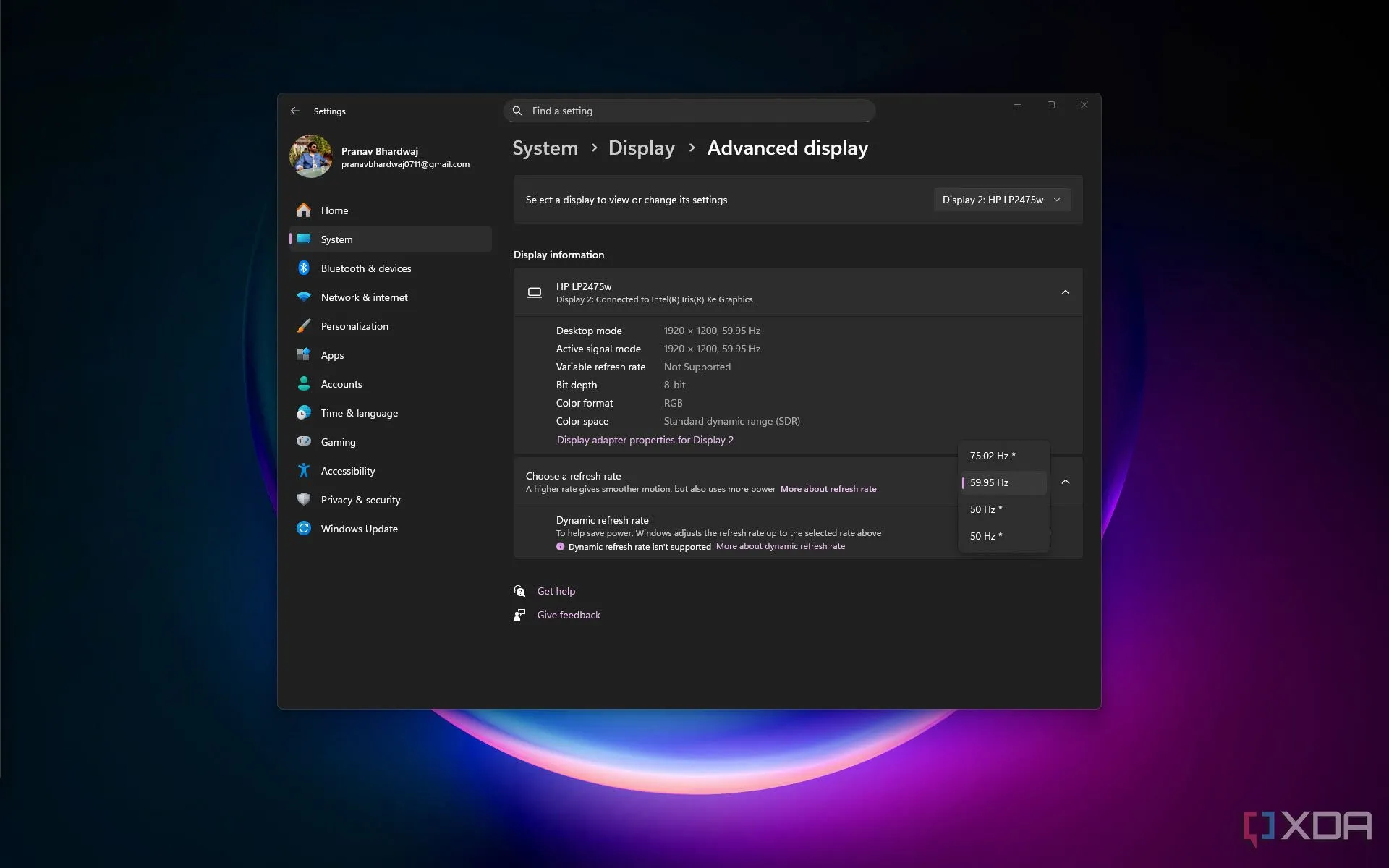Open the Accounts section
1389x868 pixels.
click(x=391, y=383)
